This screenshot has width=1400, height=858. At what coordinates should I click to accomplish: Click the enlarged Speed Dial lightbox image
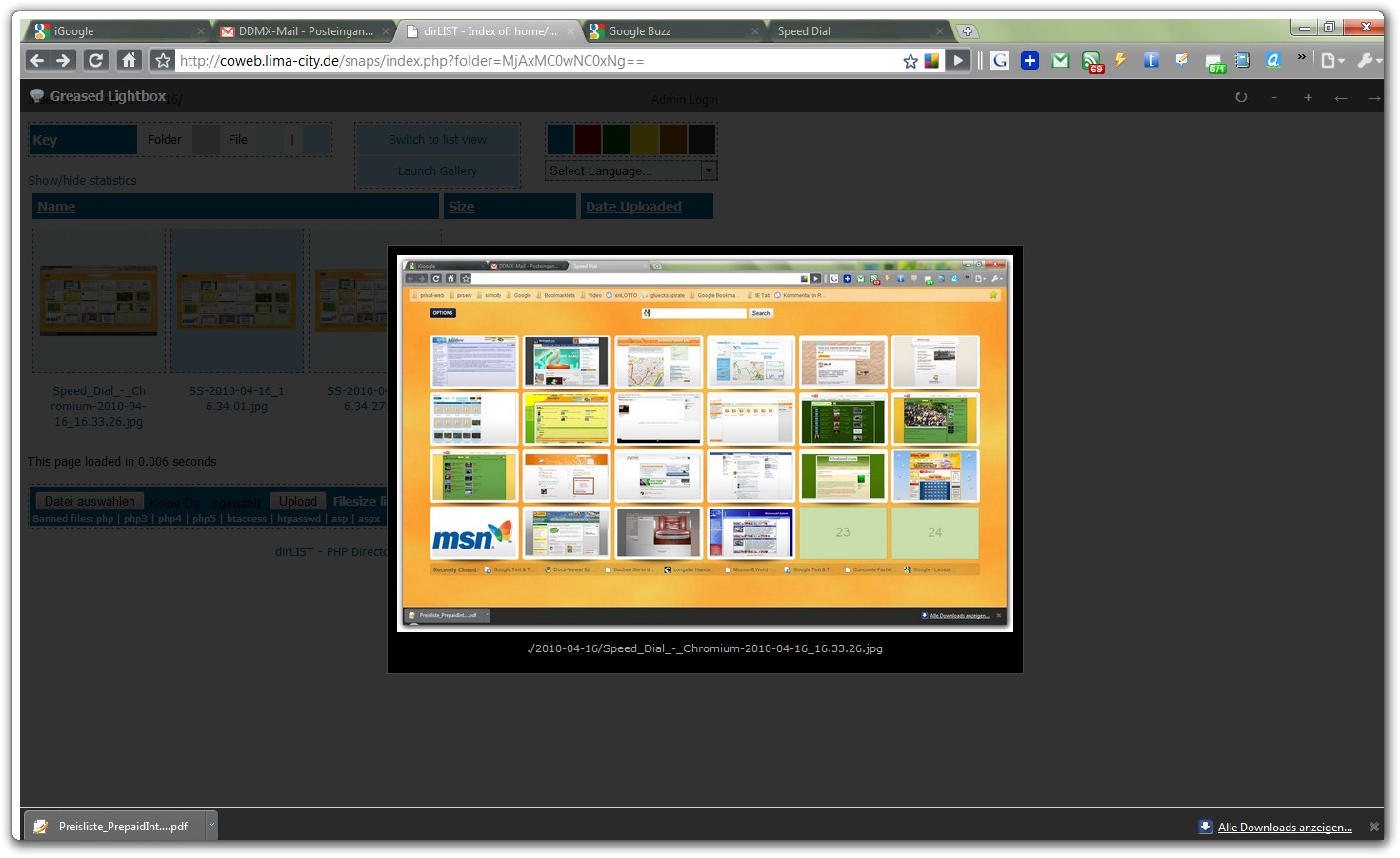(705, 443)
